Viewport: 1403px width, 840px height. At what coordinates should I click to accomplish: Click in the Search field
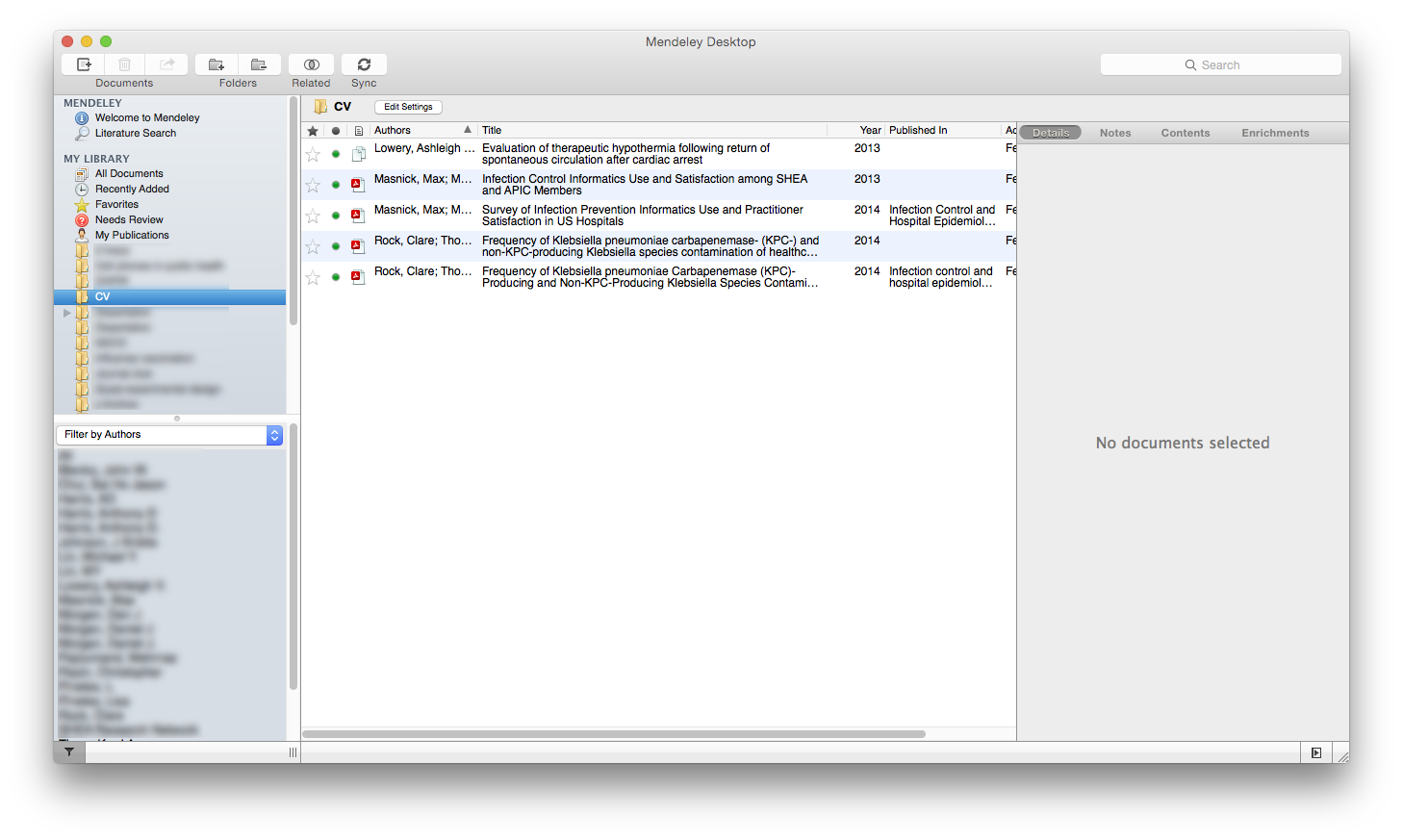[x=1220, y=64]
